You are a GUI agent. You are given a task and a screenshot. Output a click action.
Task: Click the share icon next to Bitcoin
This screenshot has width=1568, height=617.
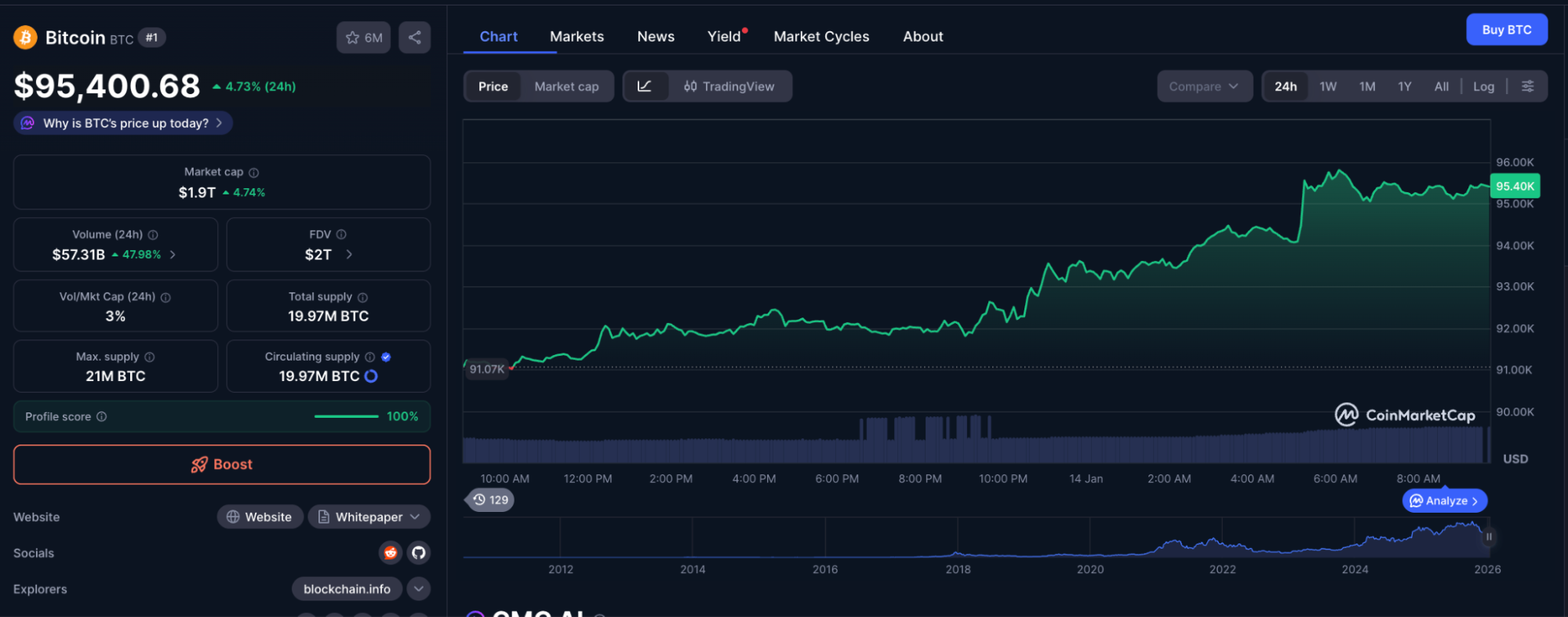(x=414, y=38)
